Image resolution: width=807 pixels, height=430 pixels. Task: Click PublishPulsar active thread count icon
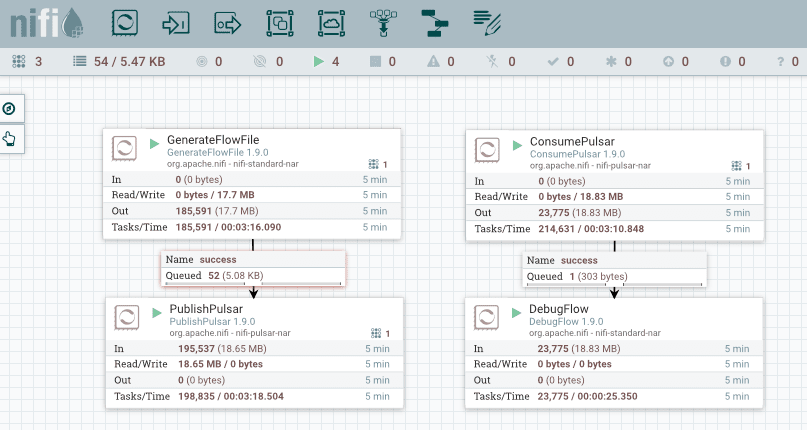(376, 333)
